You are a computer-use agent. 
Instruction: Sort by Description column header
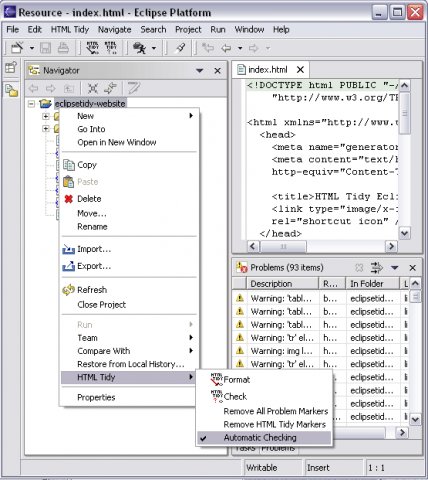pos(283,284)
